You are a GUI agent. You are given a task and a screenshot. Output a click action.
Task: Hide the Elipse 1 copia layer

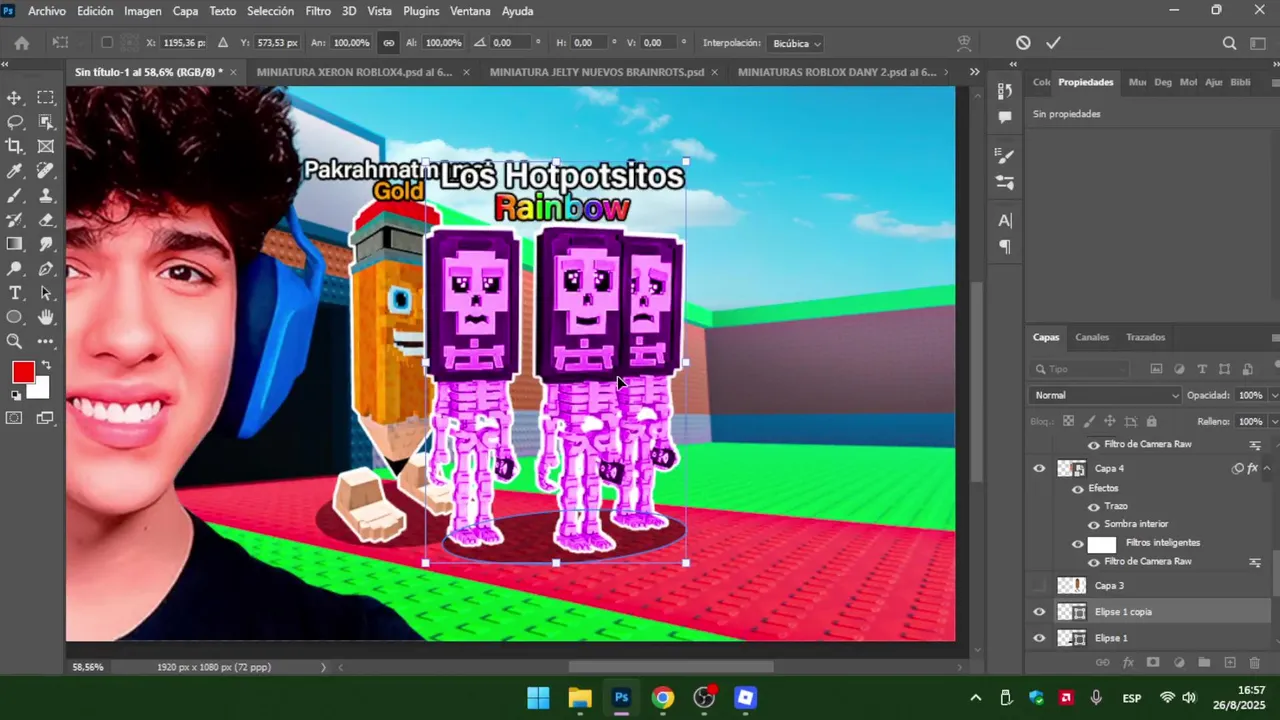coord(1039,612)
